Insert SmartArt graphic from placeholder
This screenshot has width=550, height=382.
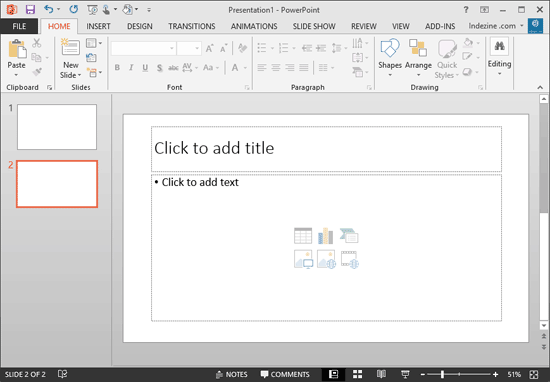(349, 235)
